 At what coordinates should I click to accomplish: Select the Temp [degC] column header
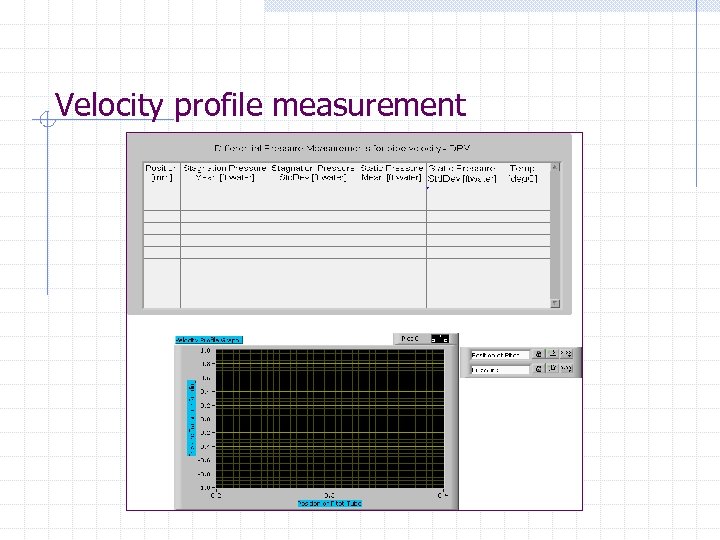[523, 173]
